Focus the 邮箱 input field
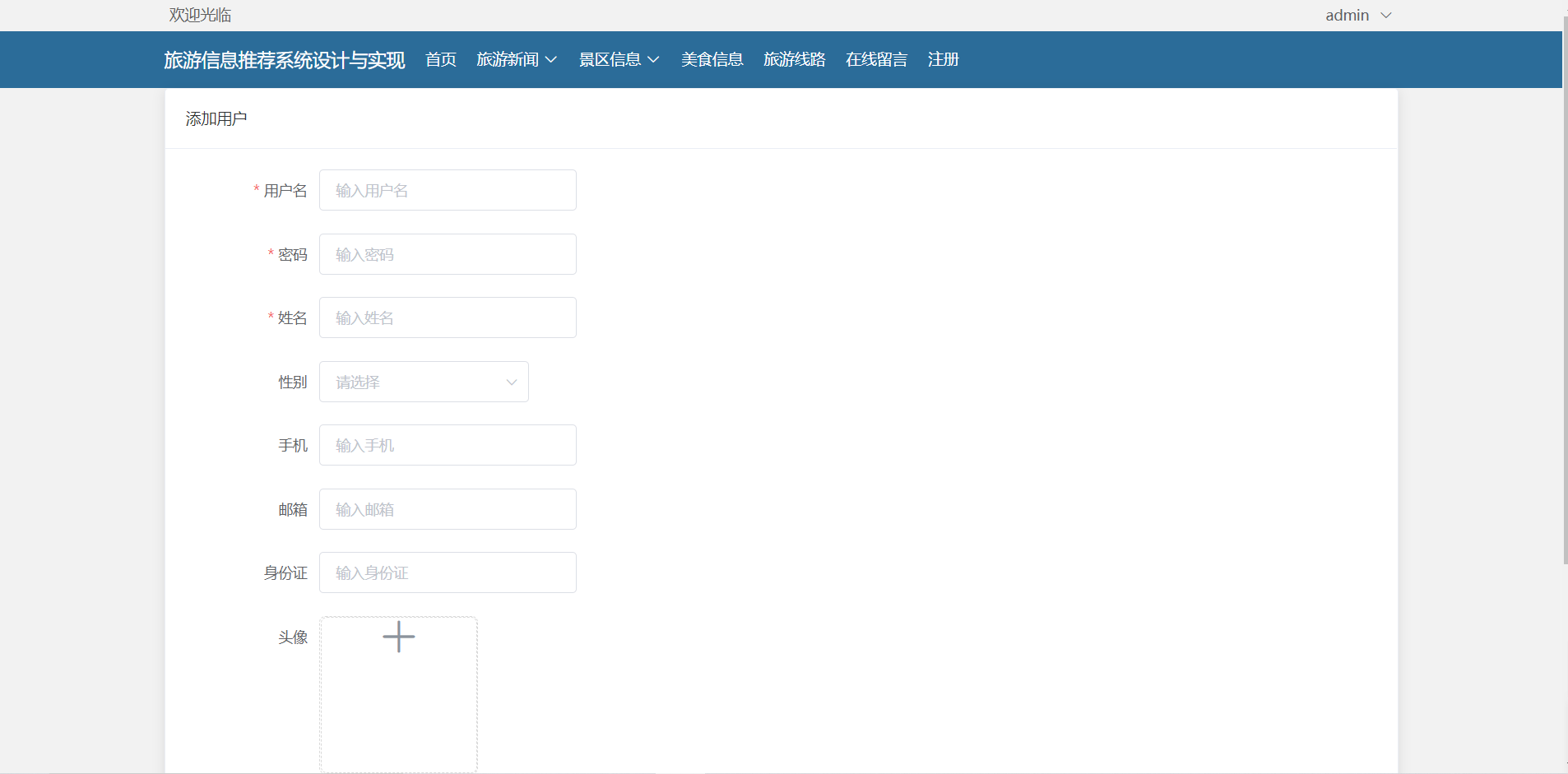Screen dimensions: 1568x774 point(448,509)
